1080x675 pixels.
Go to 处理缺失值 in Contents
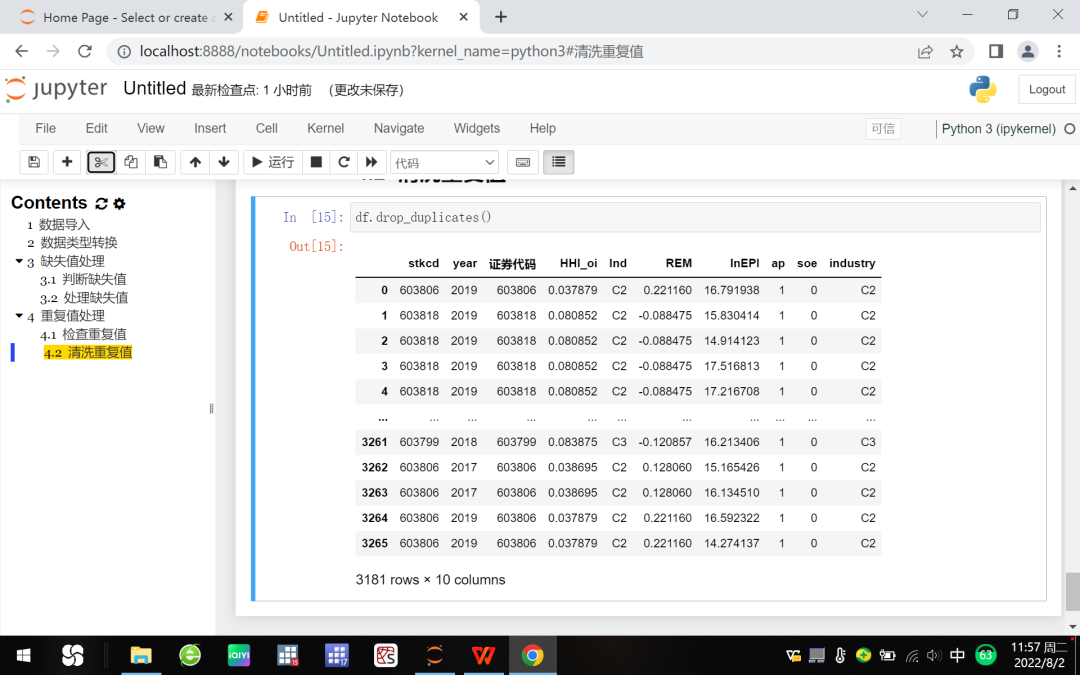tap(96, 298)
